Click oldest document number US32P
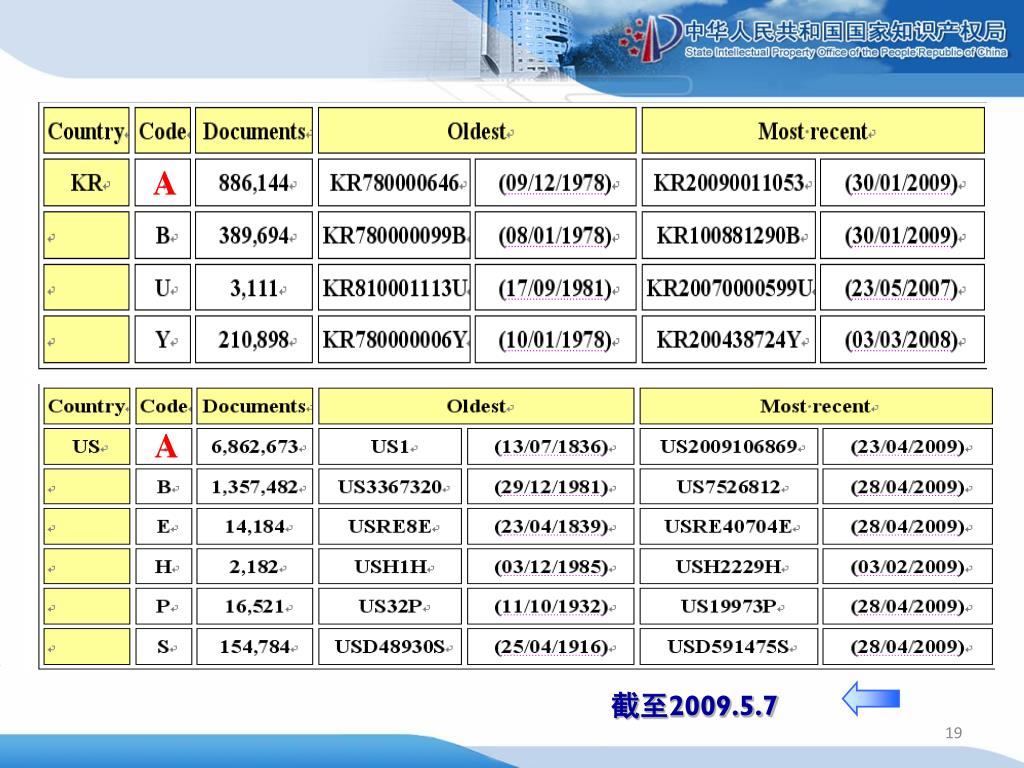The image size is (1024, 768). [x=390, y=607]
